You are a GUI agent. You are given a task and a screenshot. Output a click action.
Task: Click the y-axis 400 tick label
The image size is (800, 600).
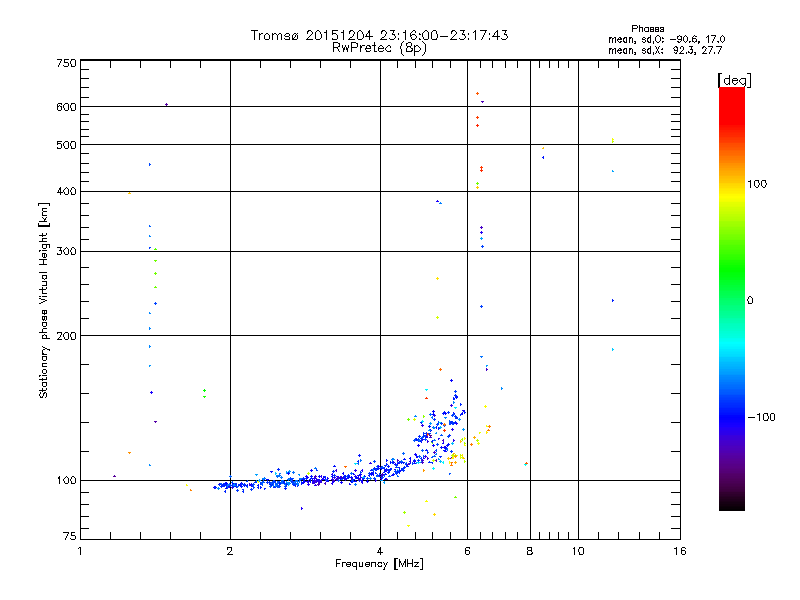[66, 191]
